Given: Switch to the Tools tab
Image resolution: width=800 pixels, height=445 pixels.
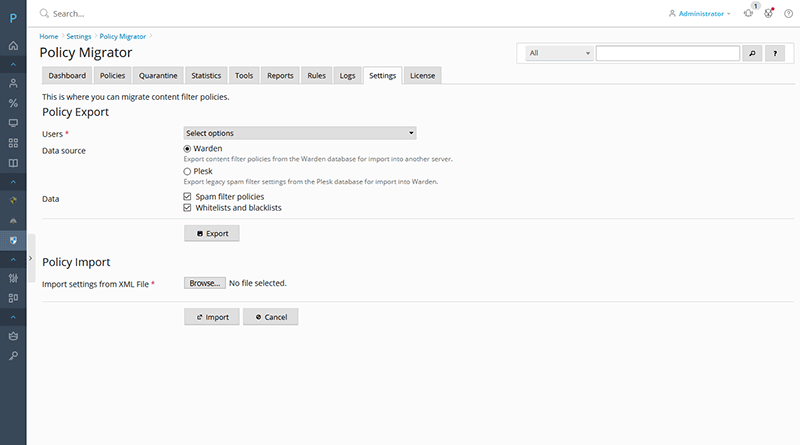Looking at the screenshot, I should click(244, 76).
